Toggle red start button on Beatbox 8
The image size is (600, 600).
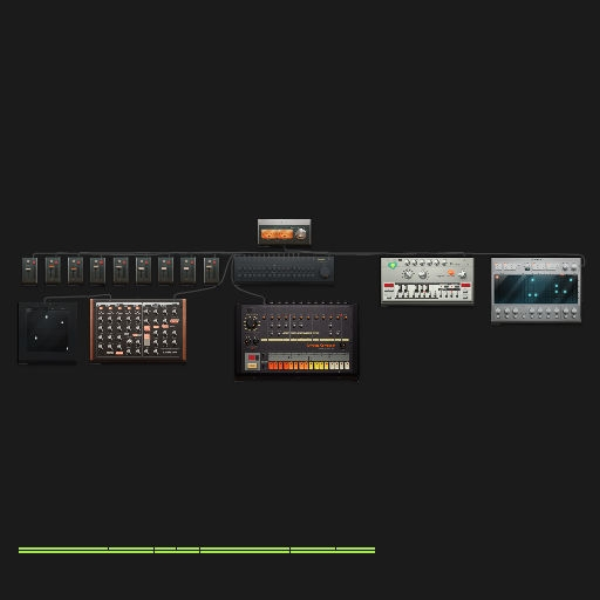tap(252, 357)
